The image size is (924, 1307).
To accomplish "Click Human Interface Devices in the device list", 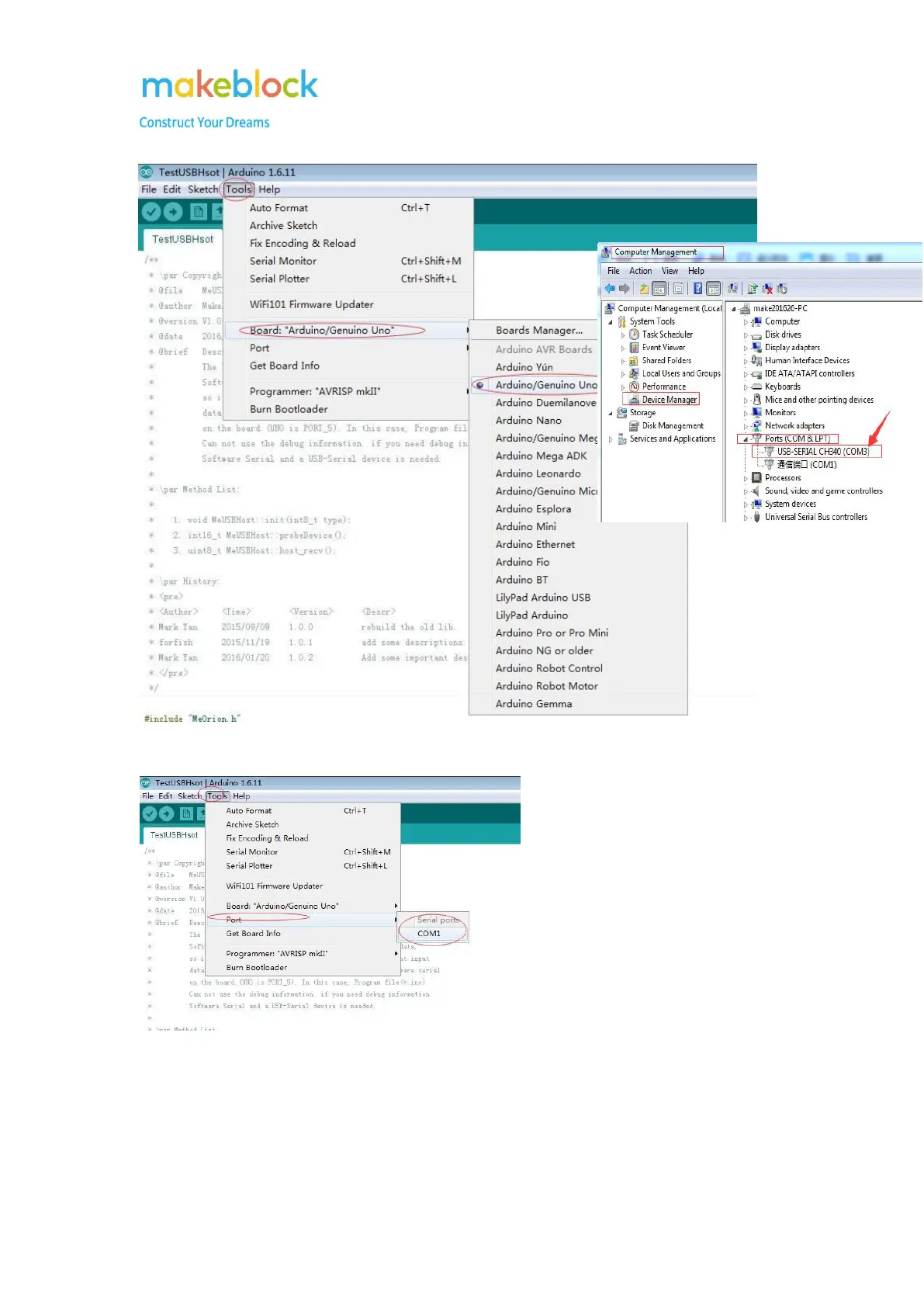I will coord(807,361).
